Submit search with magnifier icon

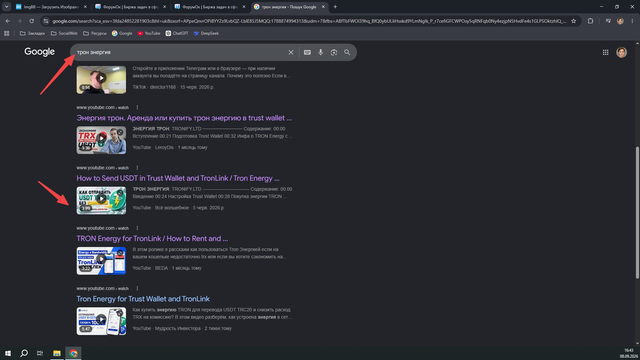(347, 52)
